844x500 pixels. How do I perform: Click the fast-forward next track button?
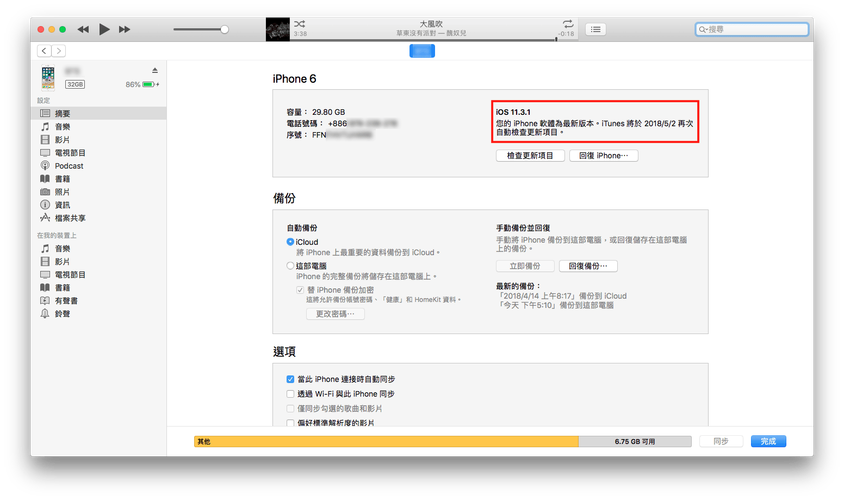[x=124, y=30]
